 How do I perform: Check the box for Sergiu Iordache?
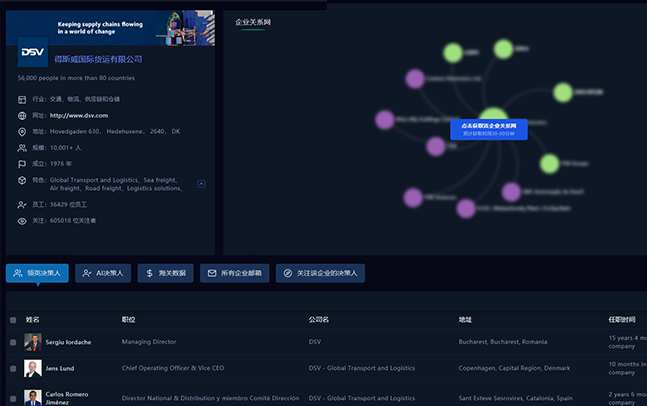(13, 342)
